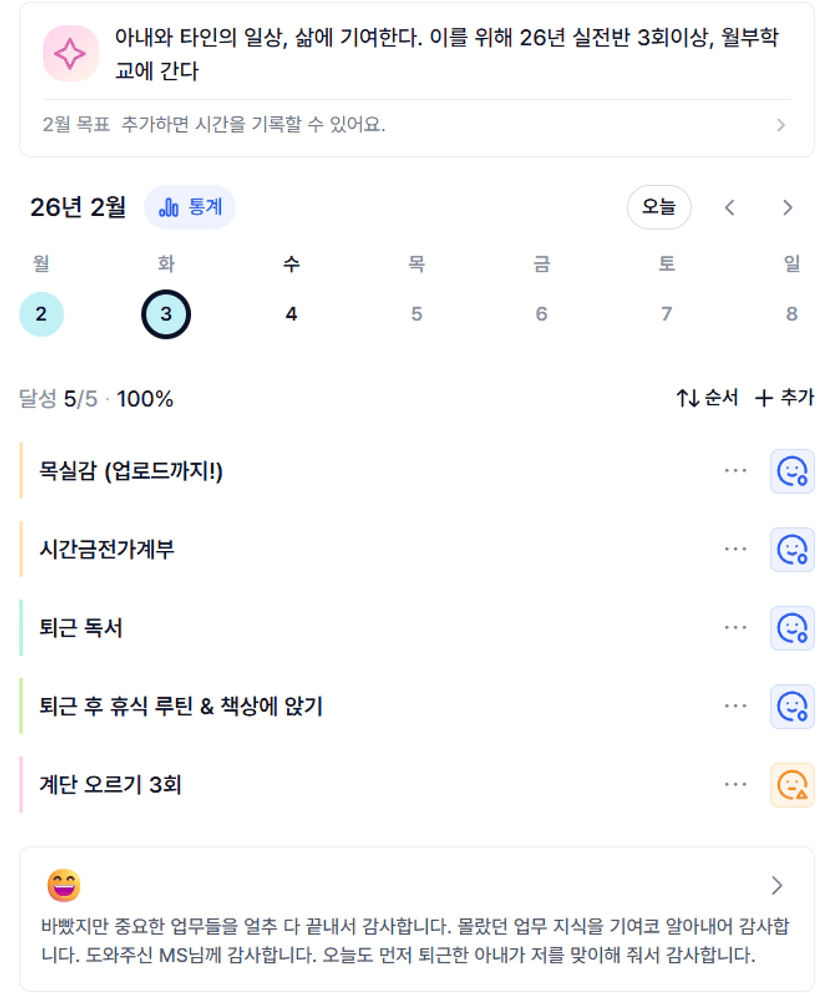Open more options for 목실감 habit
827x993 pixels.
[735, 471]
